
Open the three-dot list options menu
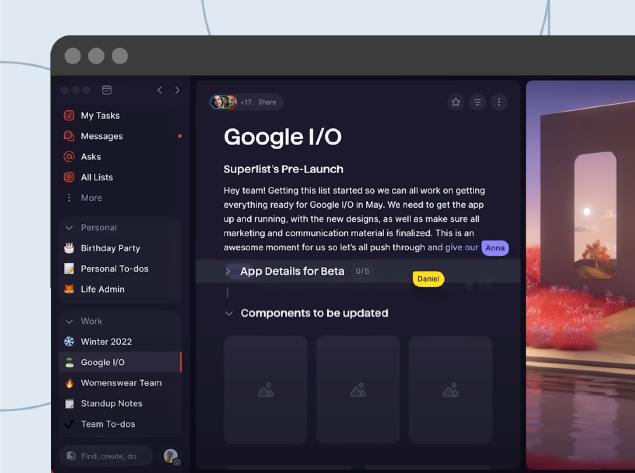point(499,102)
